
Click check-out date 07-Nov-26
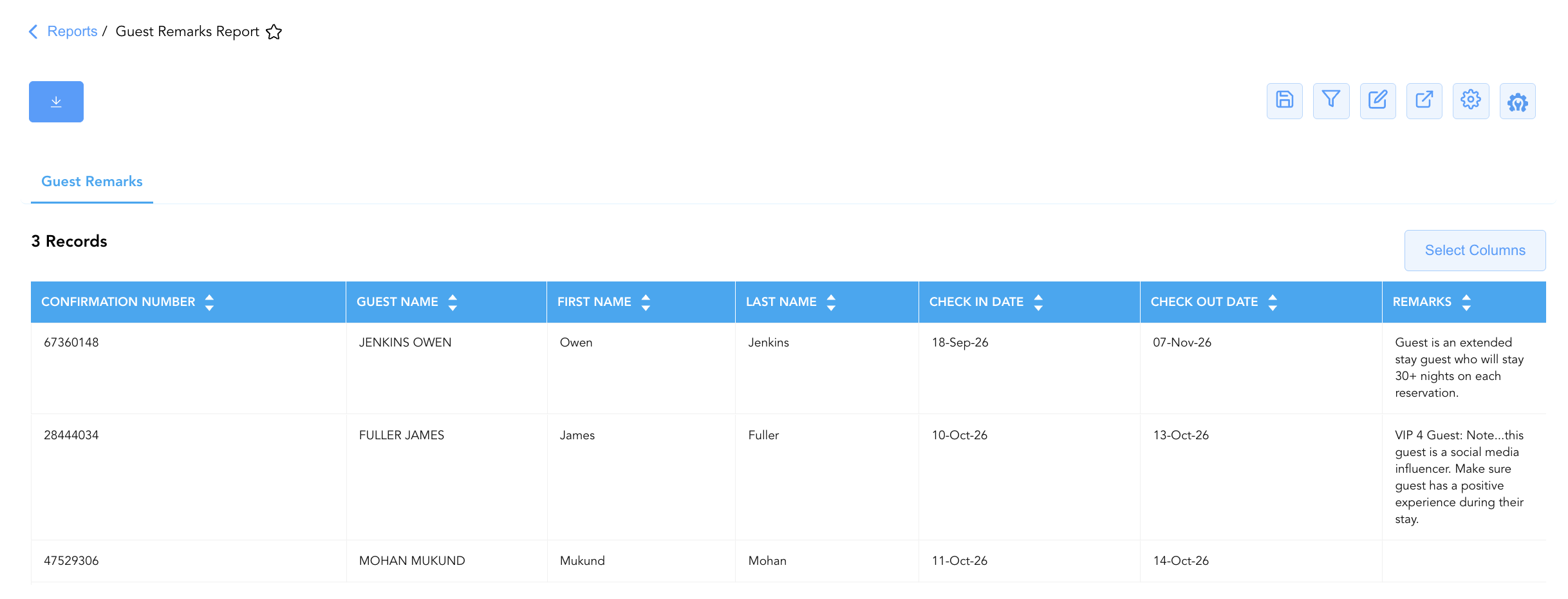(x=1182, y=343)
